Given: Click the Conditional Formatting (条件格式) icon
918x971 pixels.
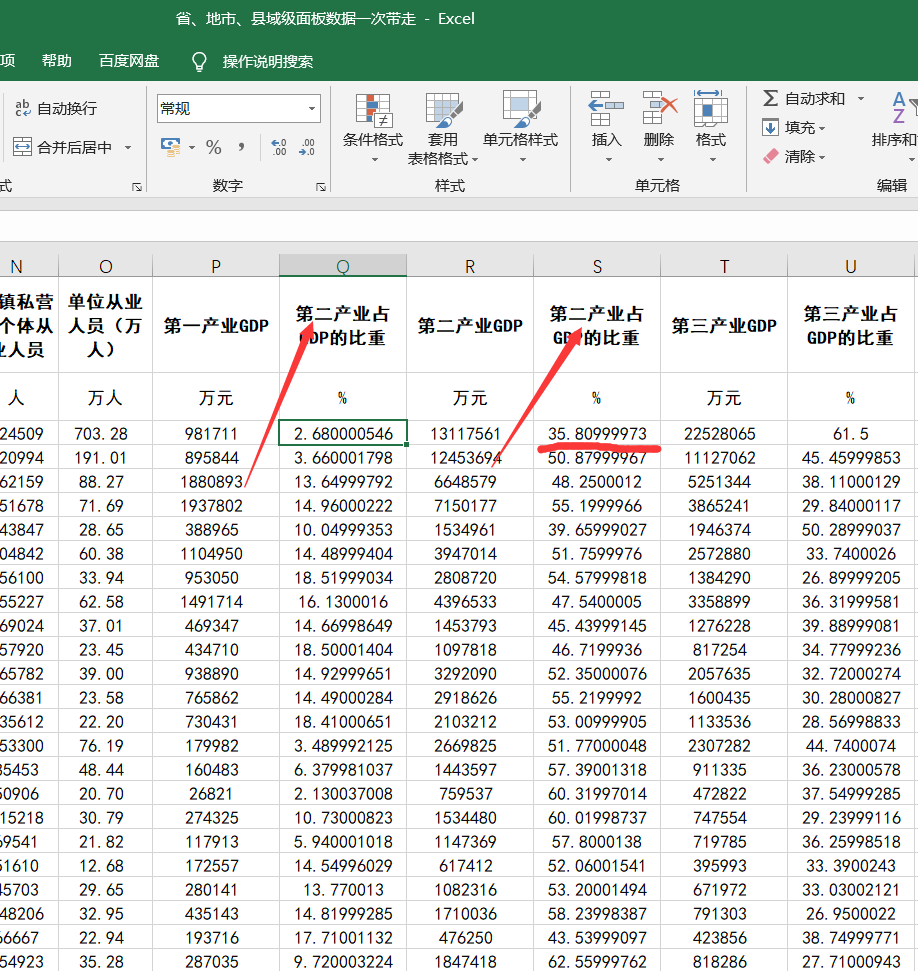Looking at the screenshot, I should 373,110.
